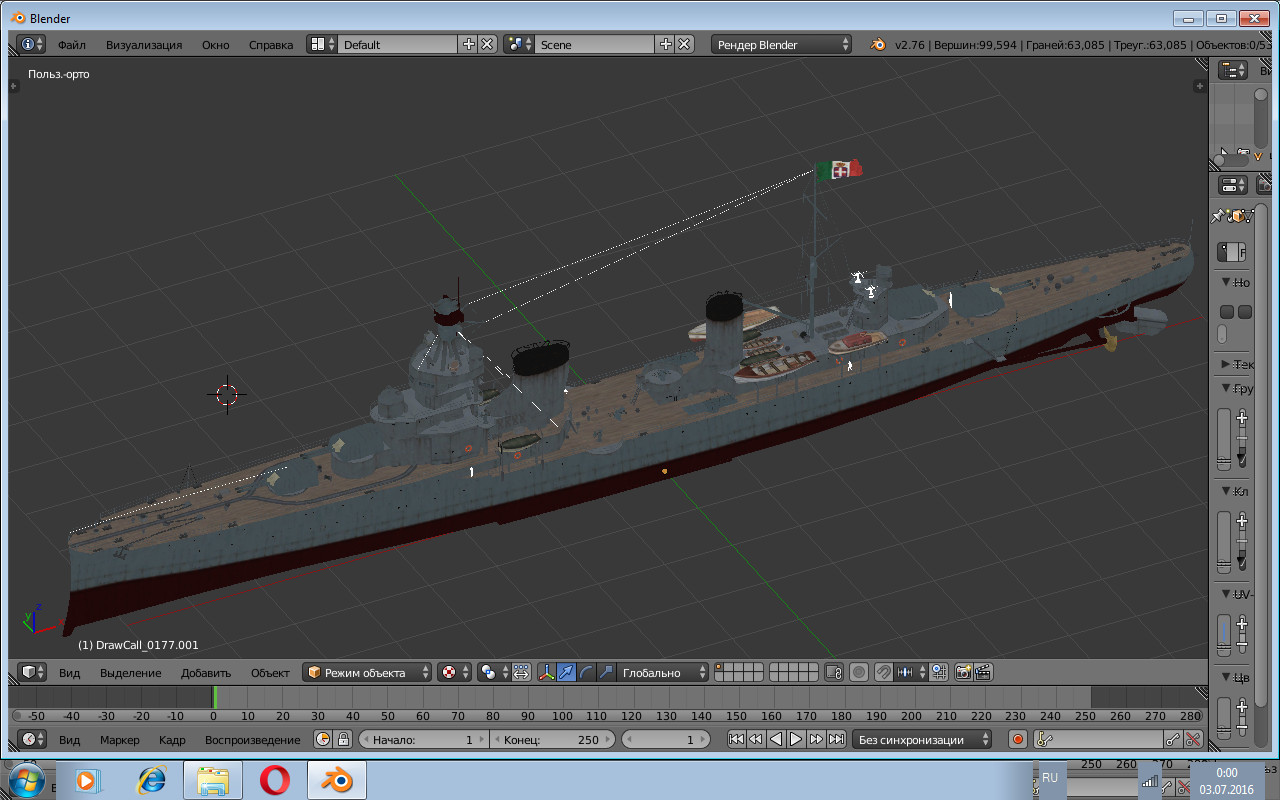This screenshot has width=1280, height=800.
Task: Click the insert keyframes key icon
Action: coord(1174,740)
